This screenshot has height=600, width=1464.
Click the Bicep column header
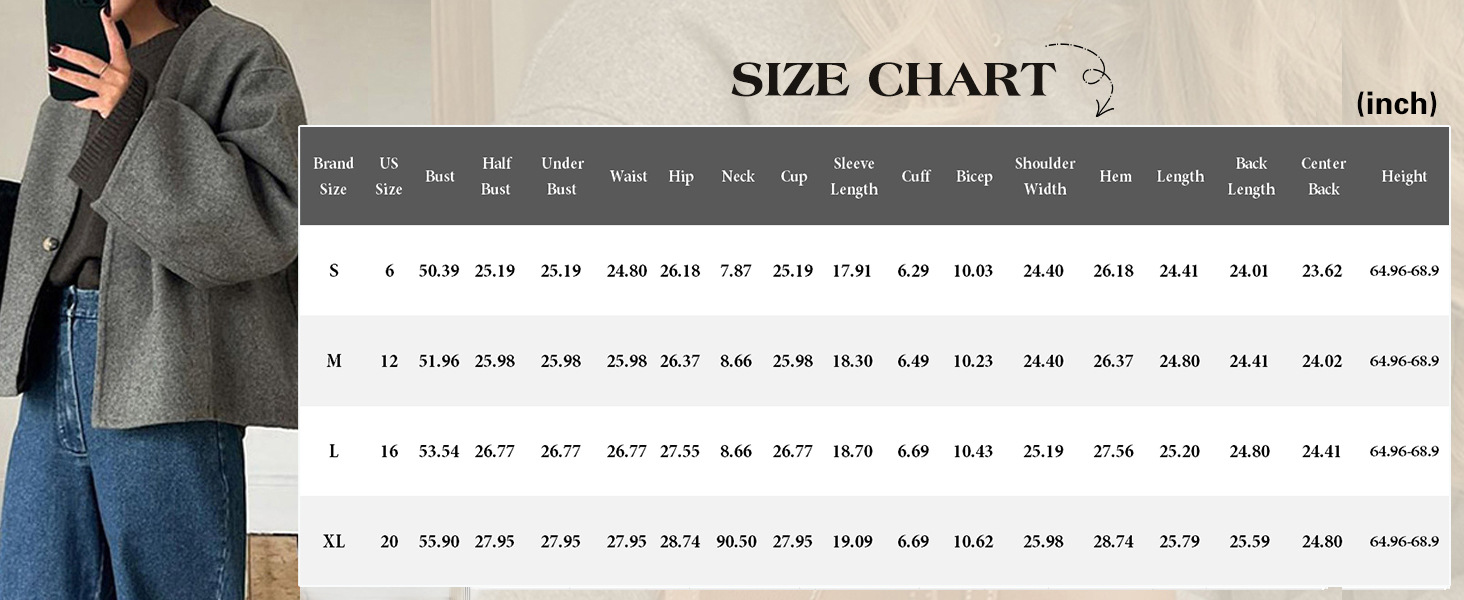tap(974, 176)
